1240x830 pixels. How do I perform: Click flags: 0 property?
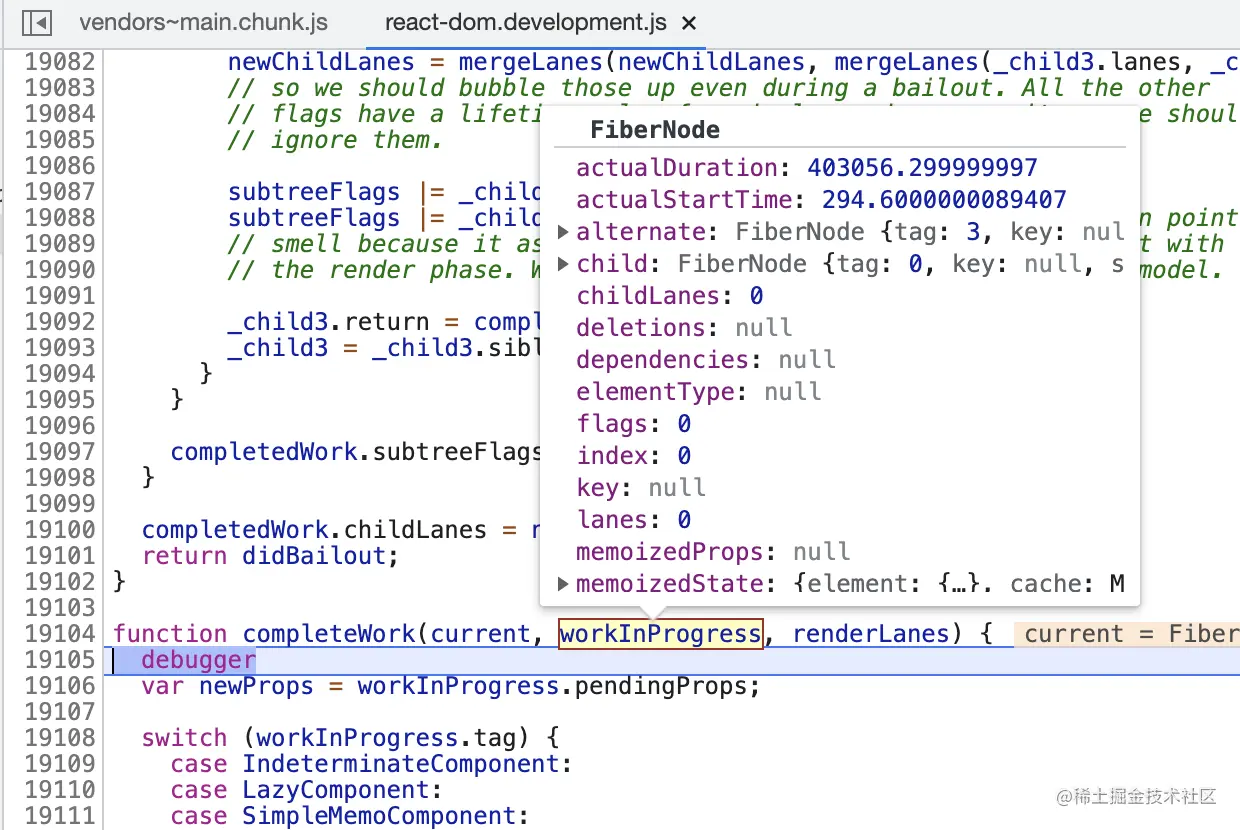tap(634, 424)
